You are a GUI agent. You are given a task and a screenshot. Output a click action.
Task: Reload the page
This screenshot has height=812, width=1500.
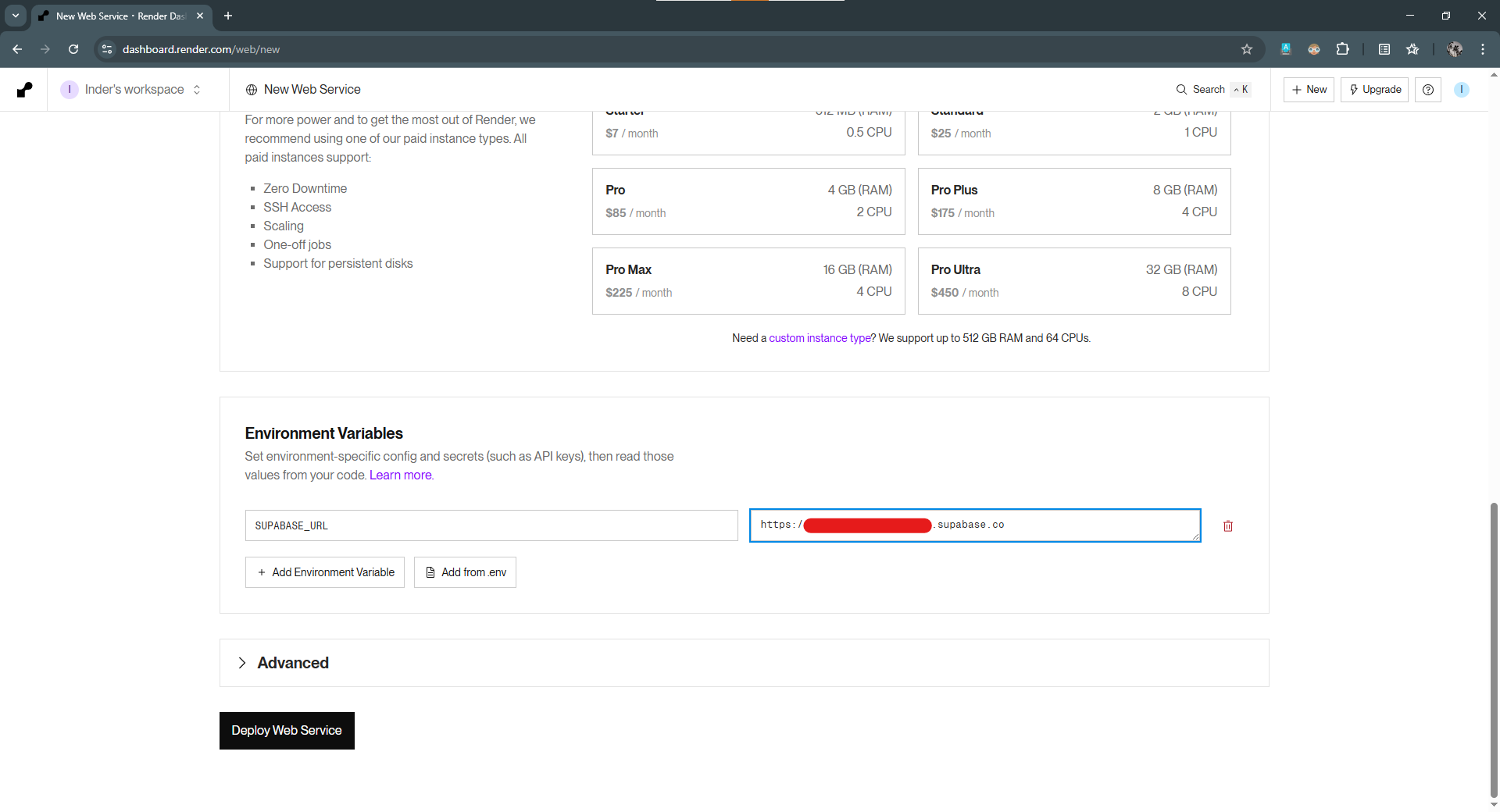(73, 49)
